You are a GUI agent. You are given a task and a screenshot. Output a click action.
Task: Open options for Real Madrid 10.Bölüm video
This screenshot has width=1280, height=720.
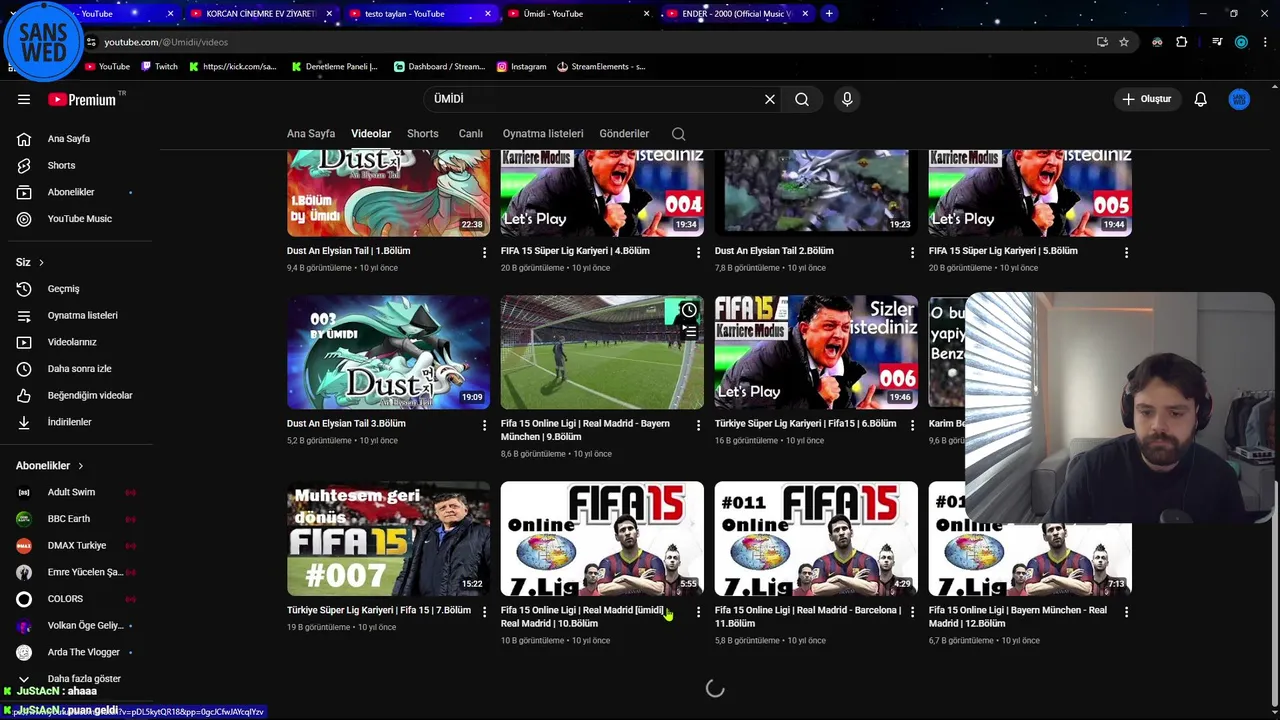tap(699, 612)
